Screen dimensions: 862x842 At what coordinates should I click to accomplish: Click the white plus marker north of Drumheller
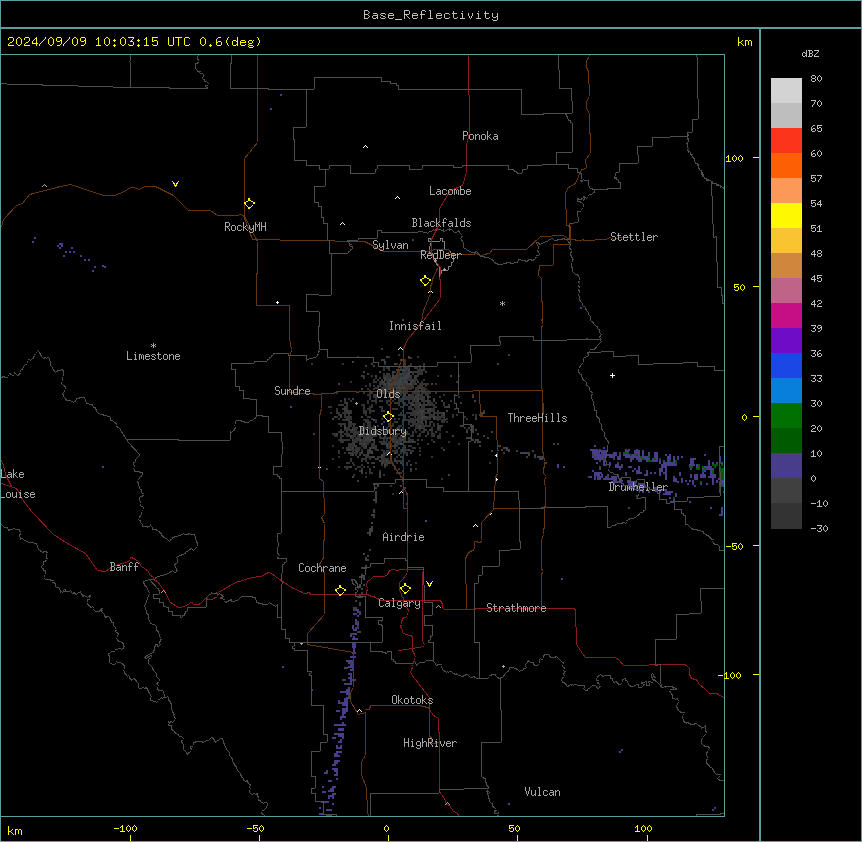[x=612, y=375]
